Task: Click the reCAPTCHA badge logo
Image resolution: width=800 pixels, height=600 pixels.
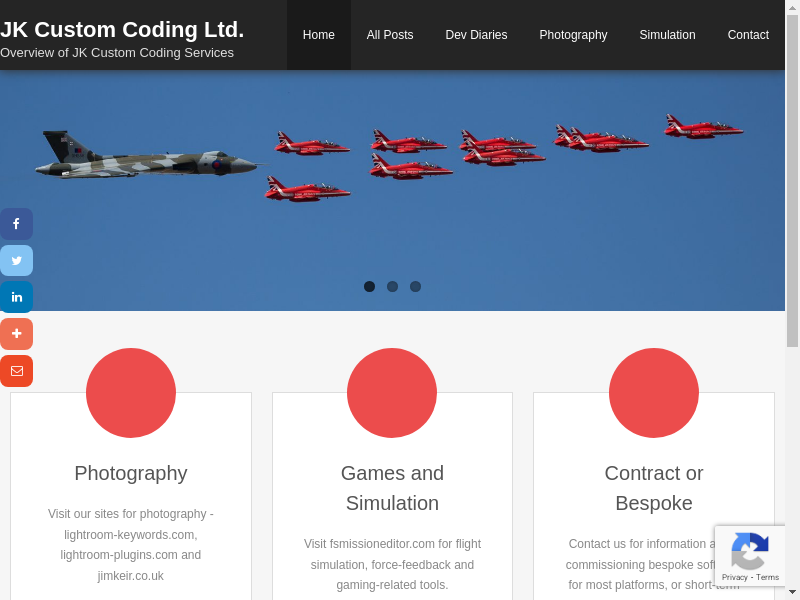Action: pos(749,551)
